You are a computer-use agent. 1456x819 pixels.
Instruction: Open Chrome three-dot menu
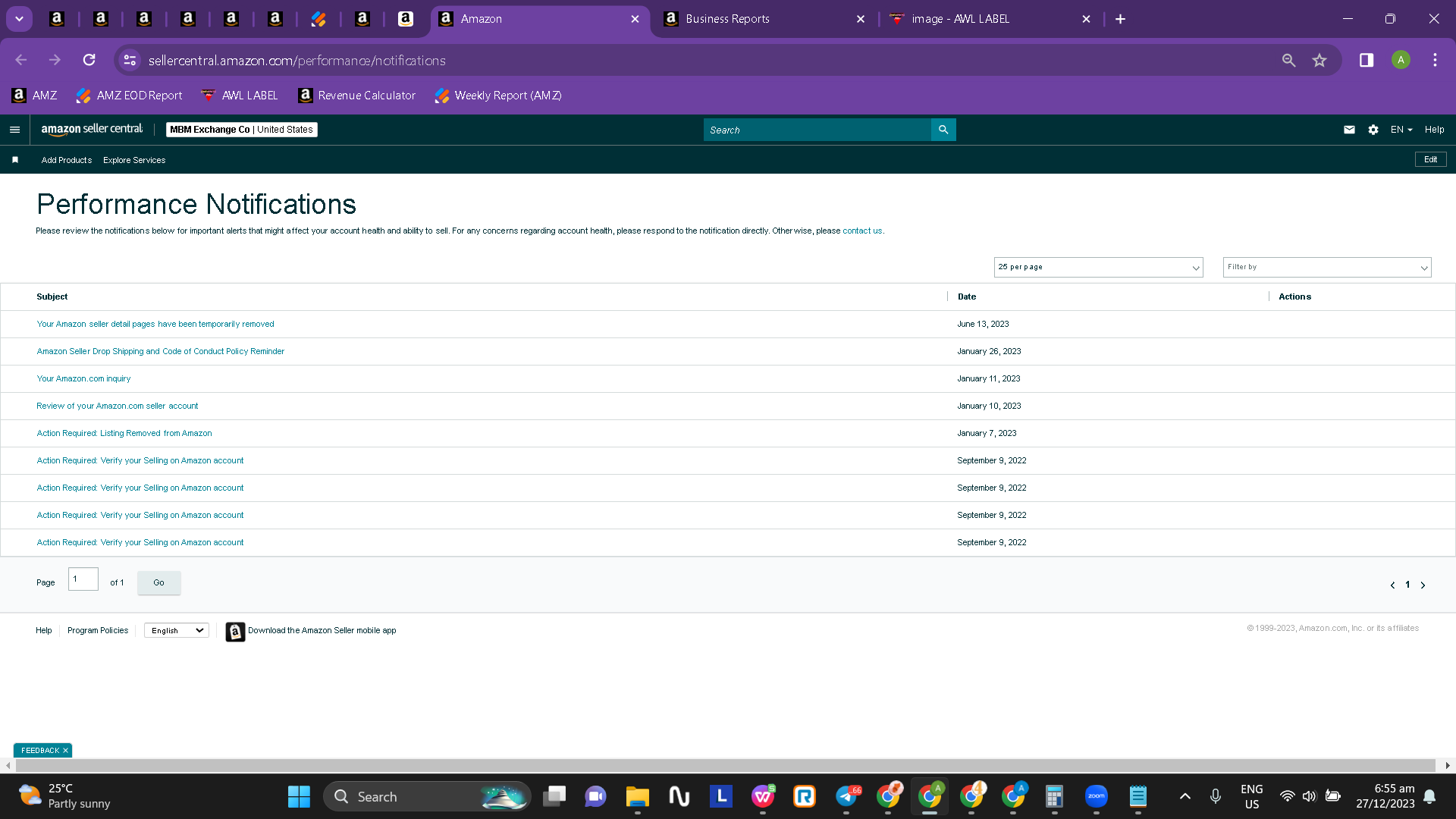1435,60
